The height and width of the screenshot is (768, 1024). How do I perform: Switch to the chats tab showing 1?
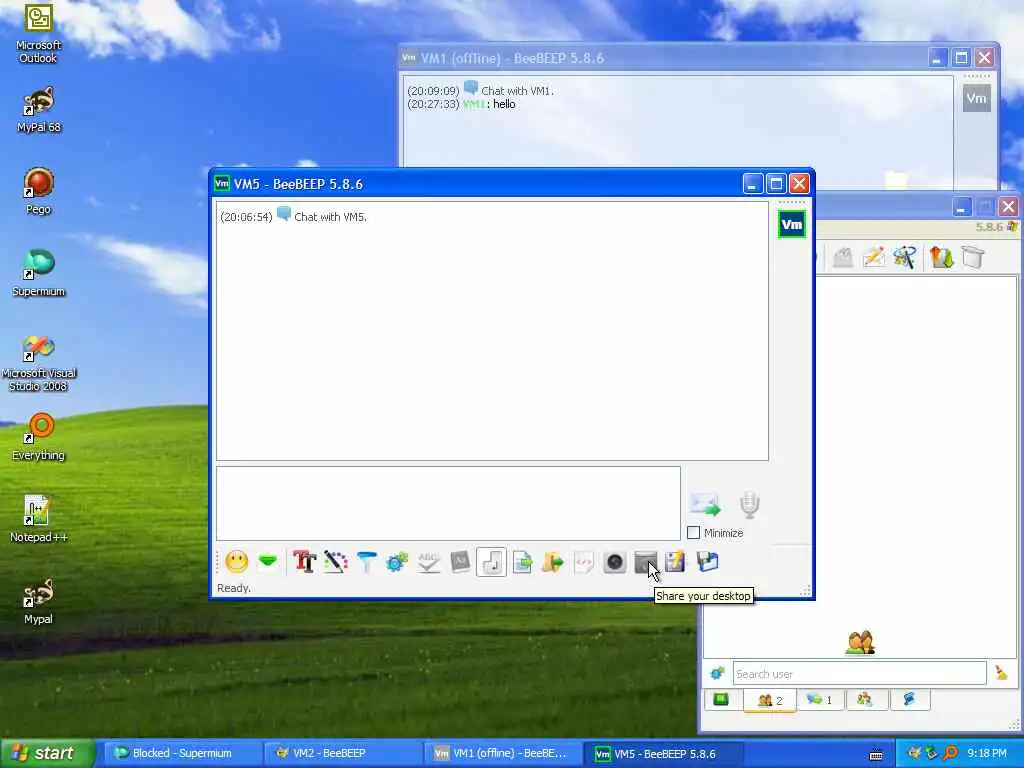[820, 700]
